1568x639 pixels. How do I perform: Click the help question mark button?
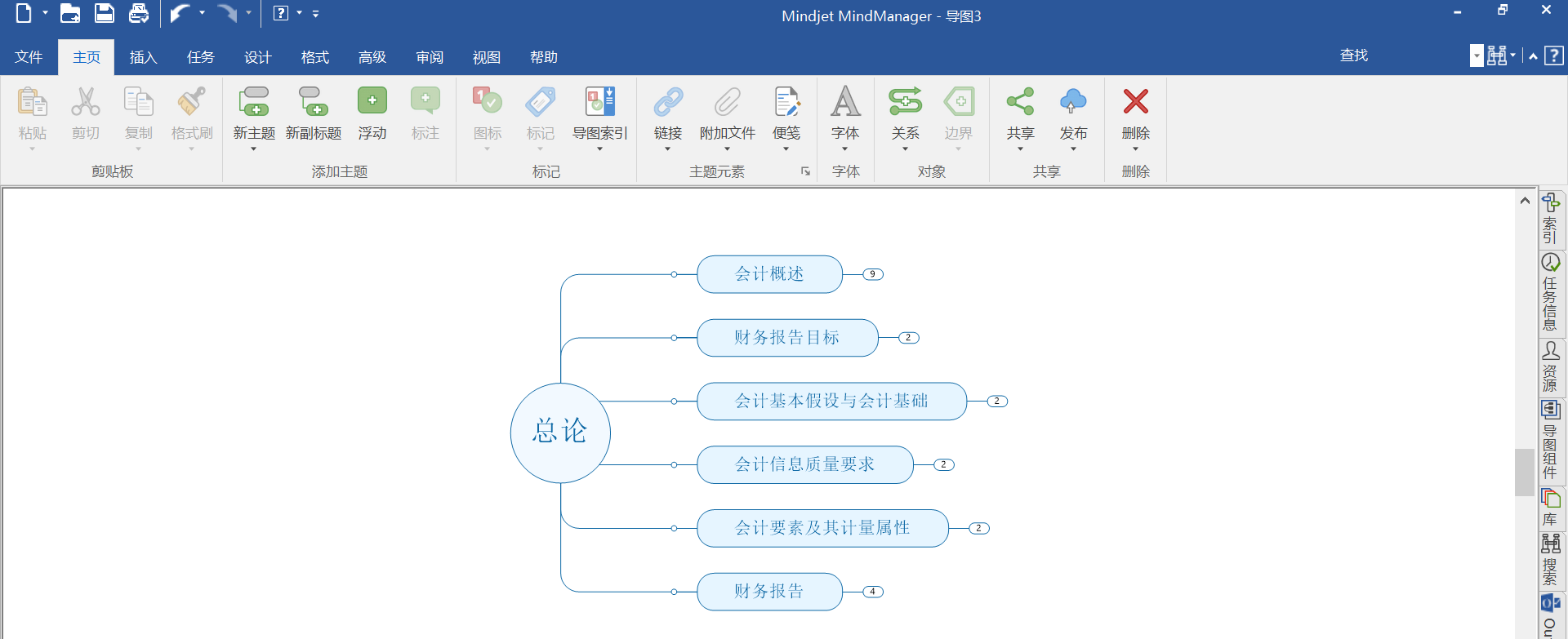1554,55
